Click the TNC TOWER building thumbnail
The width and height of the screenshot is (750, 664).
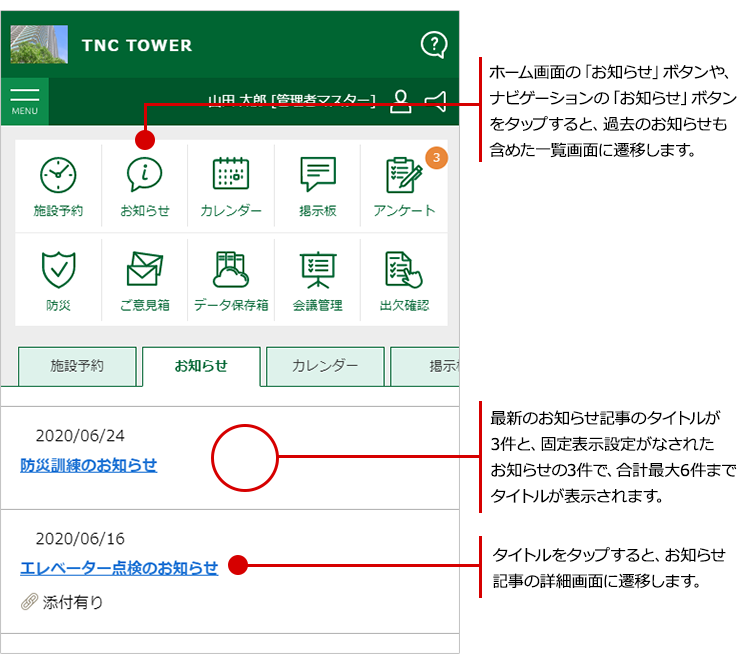click(x=39, y=45)
